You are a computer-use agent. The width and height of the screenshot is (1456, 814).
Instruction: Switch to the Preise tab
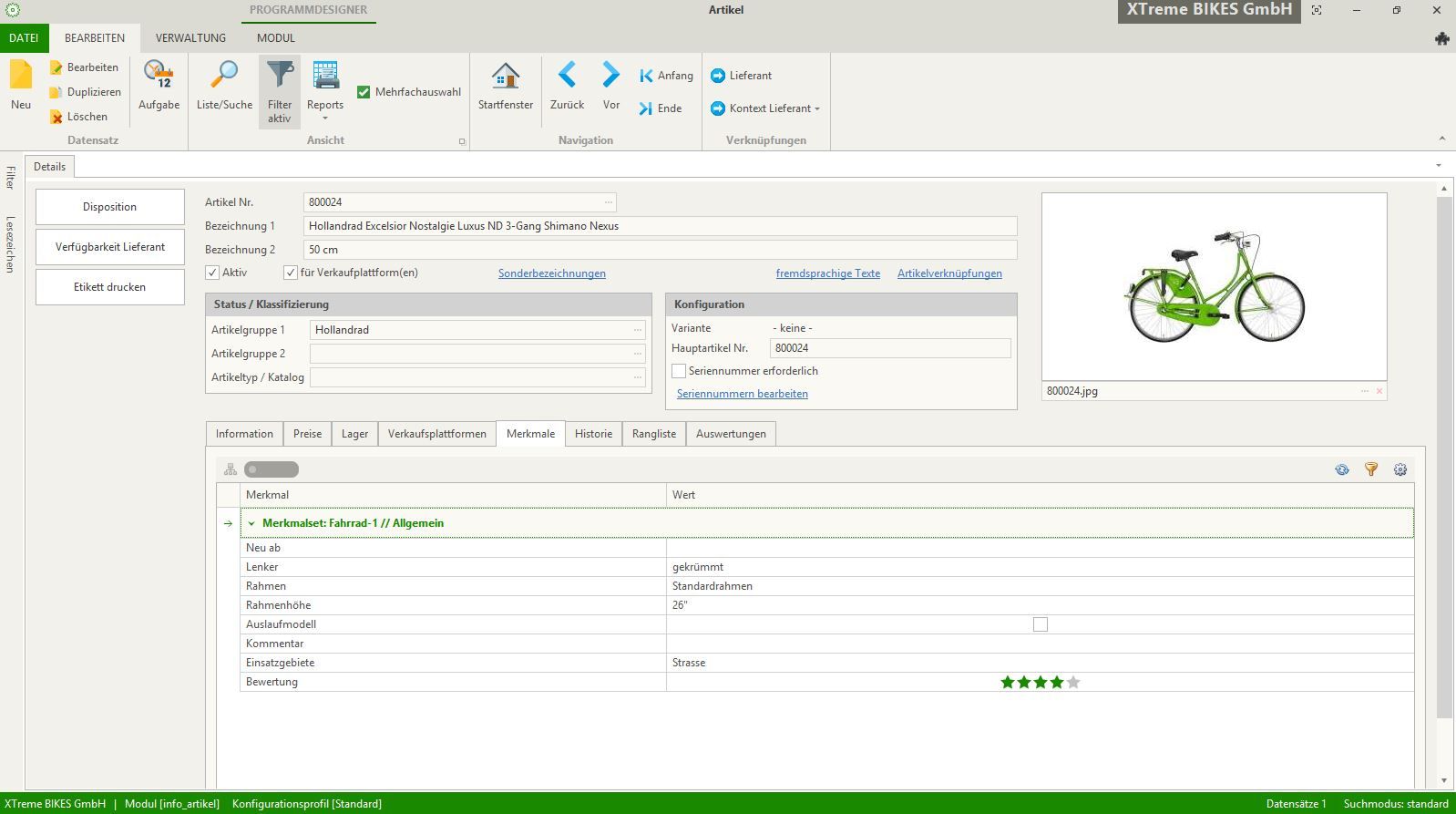[x=307, y=434]
